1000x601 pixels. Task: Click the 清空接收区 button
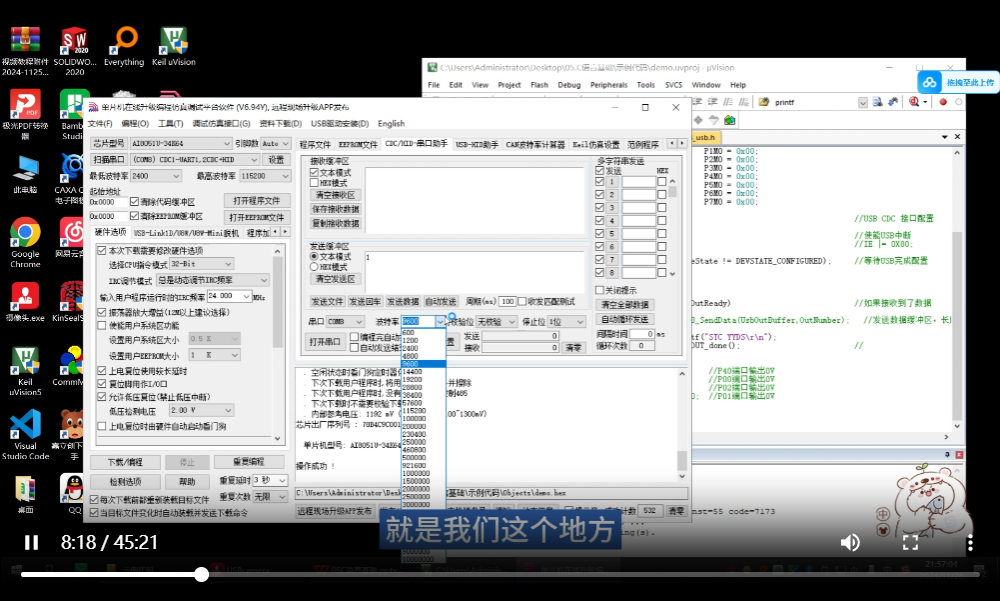coord(335,195)
